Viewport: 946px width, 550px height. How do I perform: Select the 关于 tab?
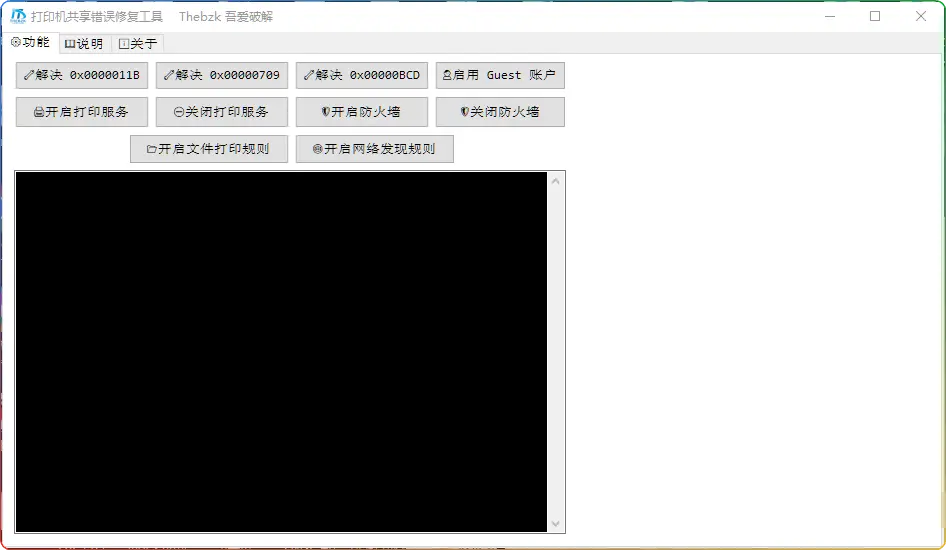(137, 44)
